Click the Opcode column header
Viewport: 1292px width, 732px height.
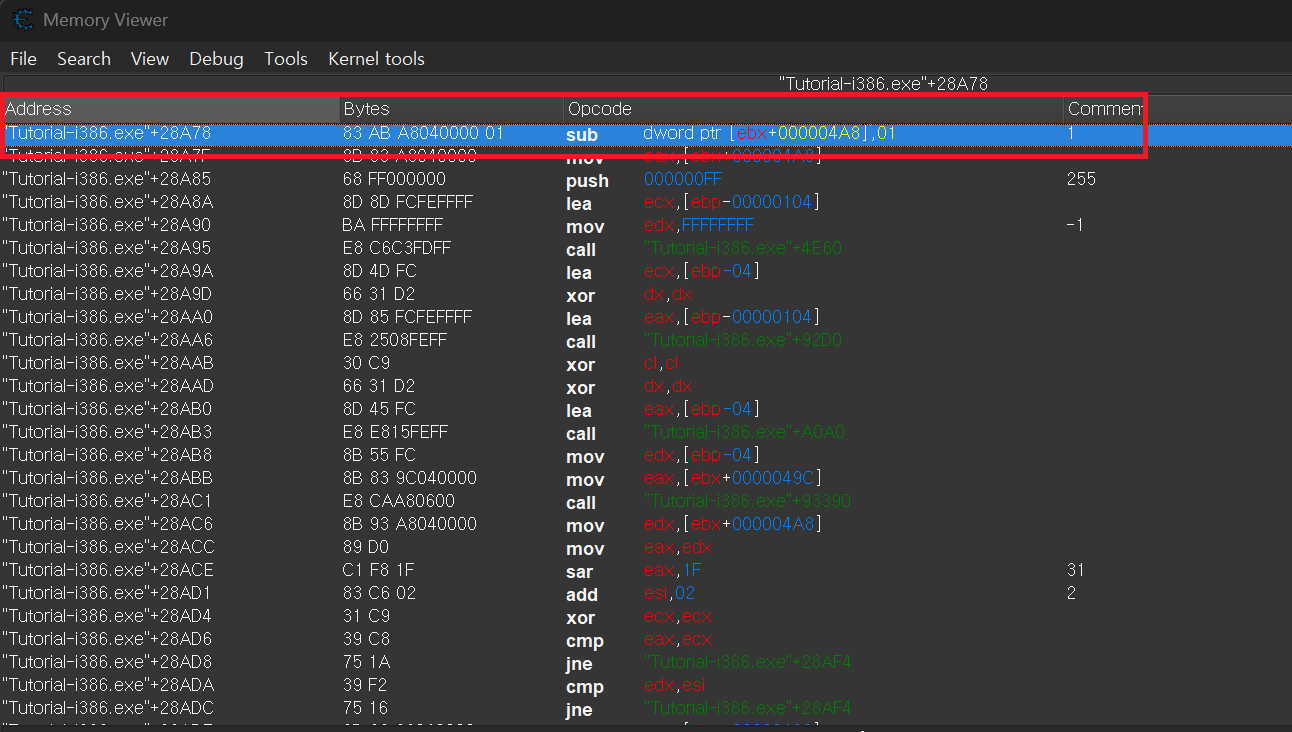coord(812,109)
